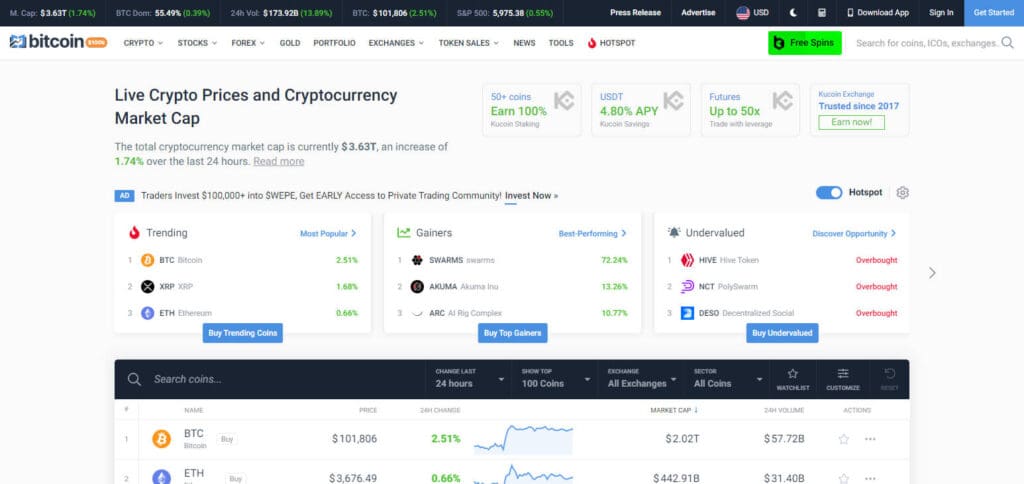The width and height of the screenshot is (1024, 484).
Task: Click the BTC price sparkline chart
Action: (523, 439)
